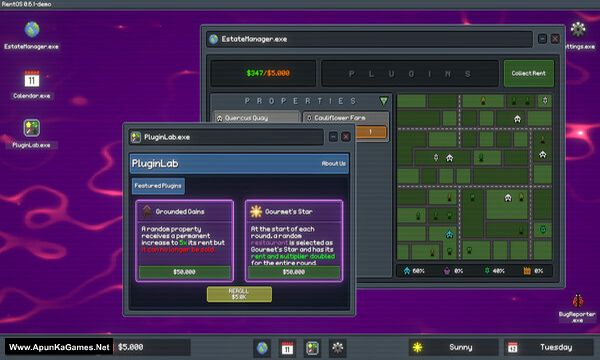
Task: Open the Settings.exe gear desktop icon
Action: pos(578,35)
